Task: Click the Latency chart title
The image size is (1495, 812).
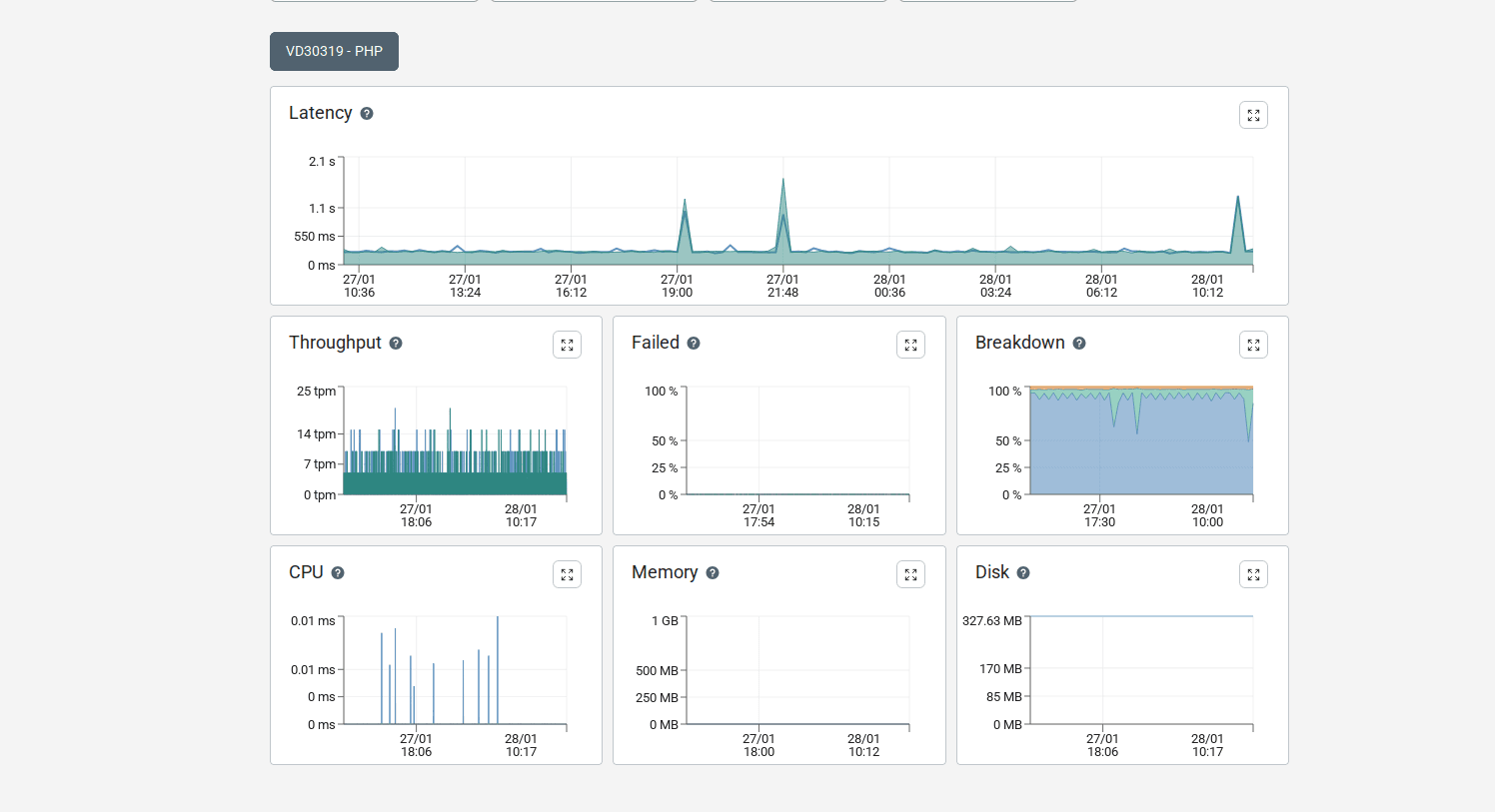Action: click(x=321, y=113)
